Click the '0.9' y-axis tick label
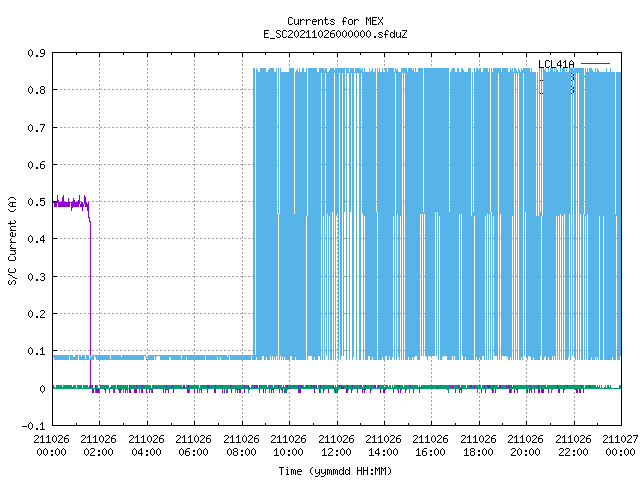The width and height of the screenshot is (640, 480). point(36,53)
